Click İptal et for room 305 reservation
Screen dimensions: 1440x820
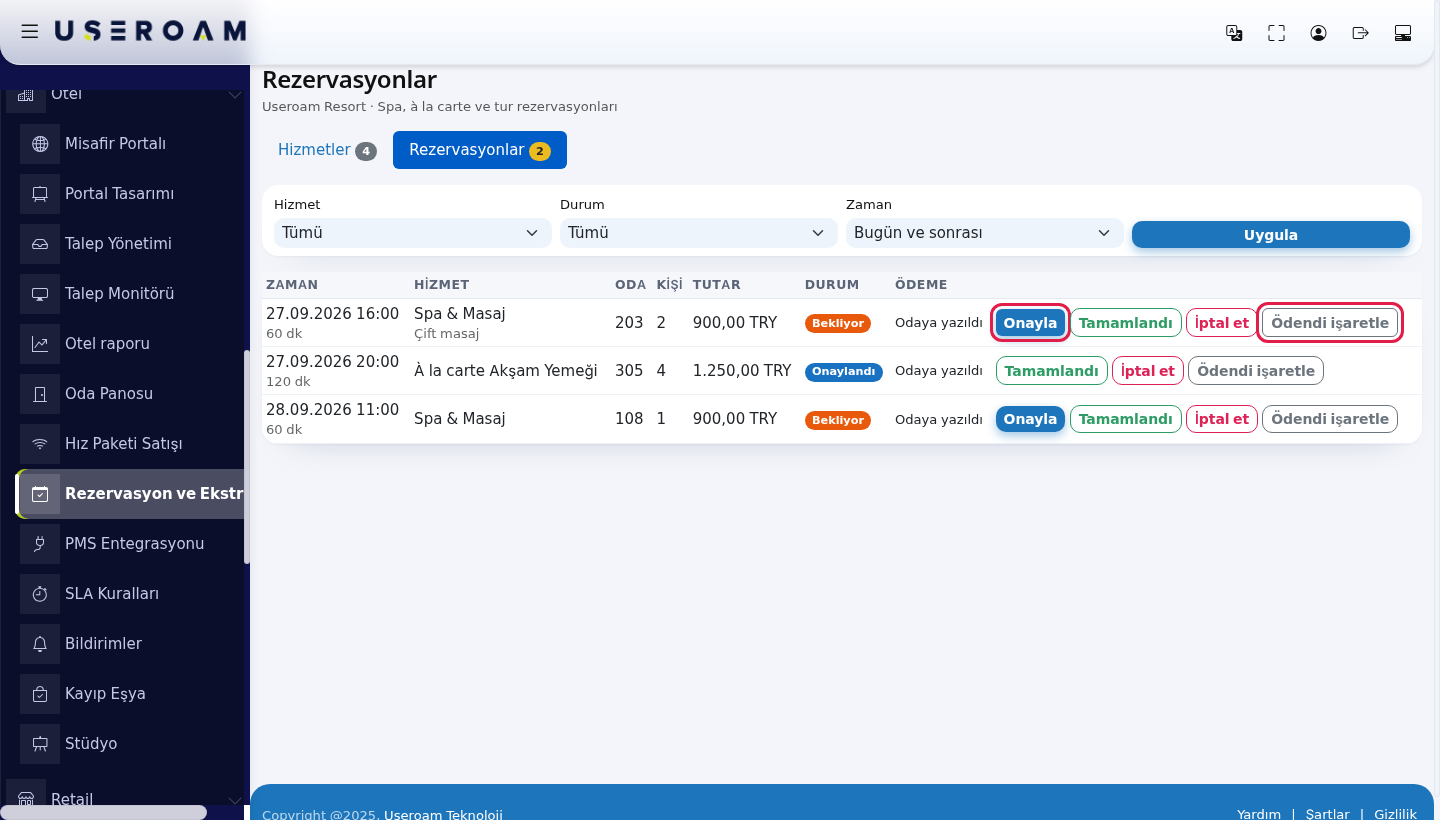click(x=1148, y=371)
